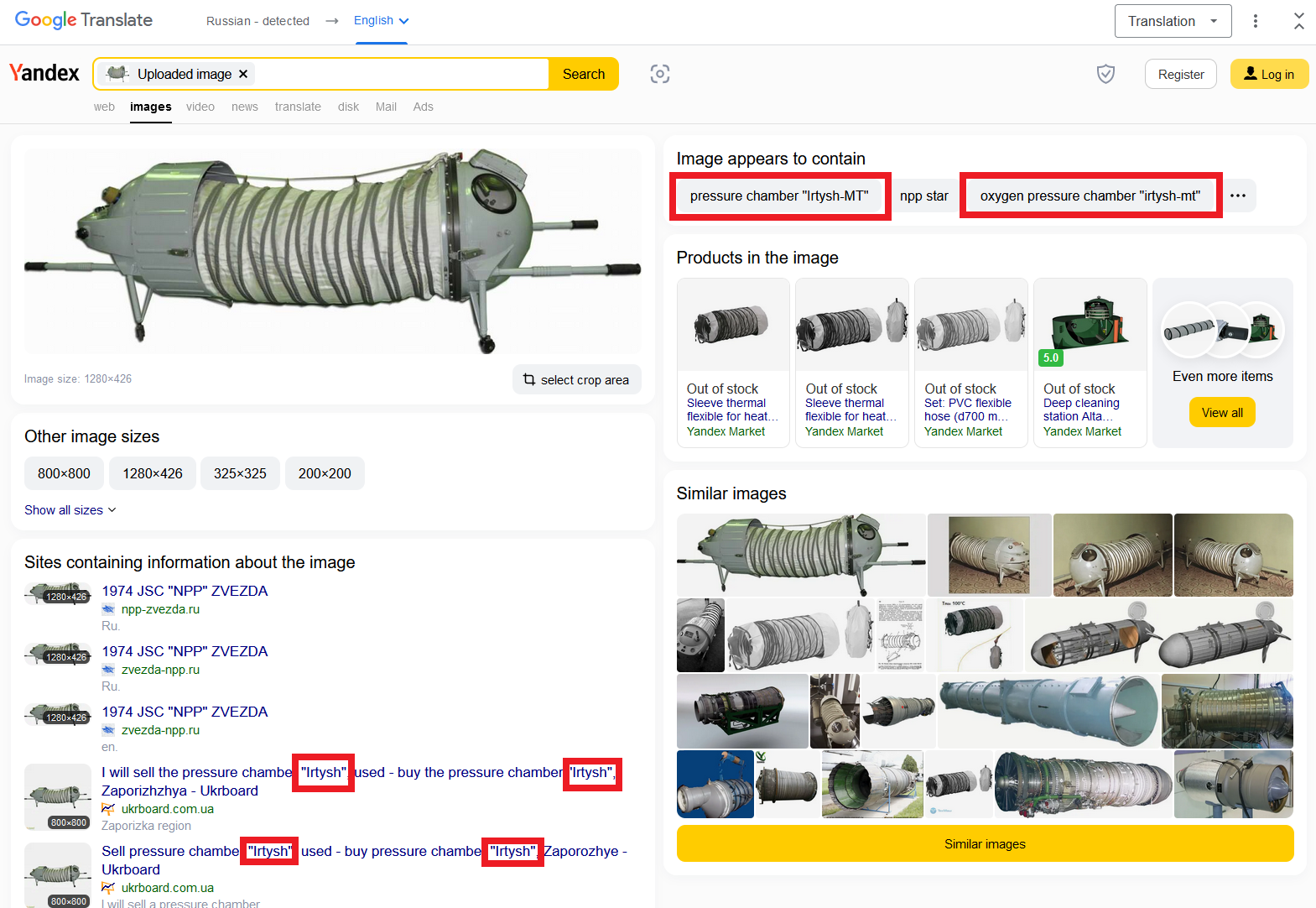Click the Uploaded image thumbnail icon in search box
1316x908 pixels.
click(117, 74)
